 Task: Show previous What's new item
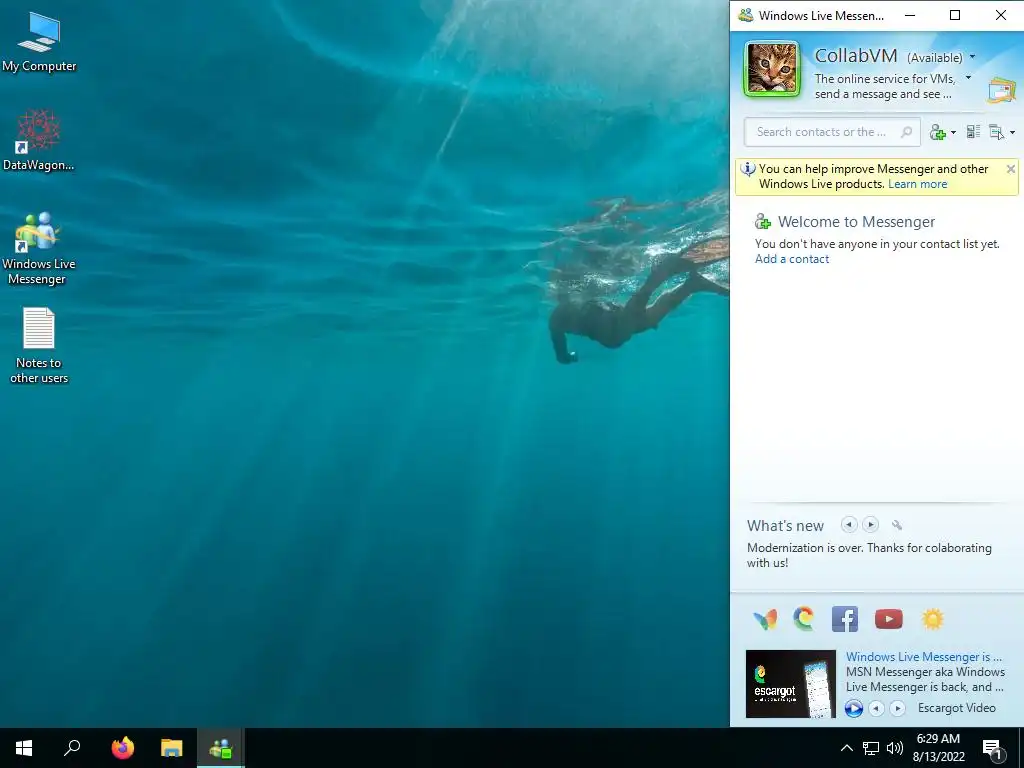coord(848,524)
